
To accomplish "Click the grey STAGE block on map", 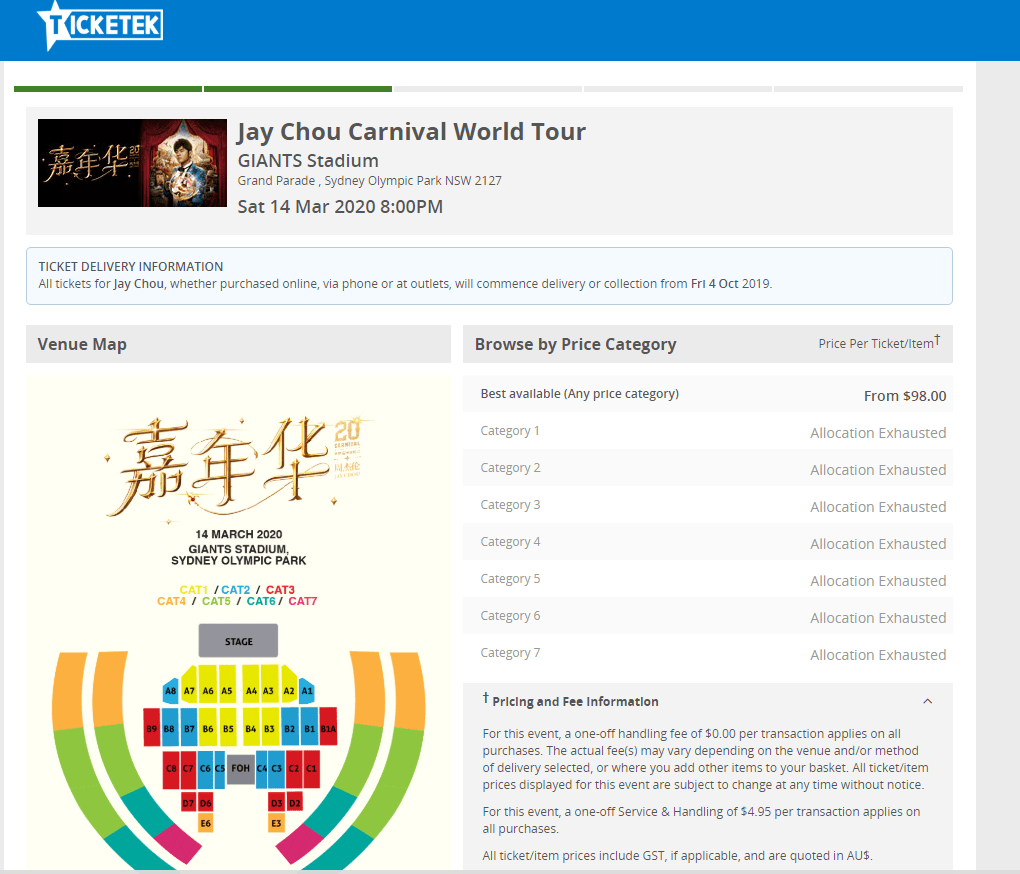I will coord(238,641).
